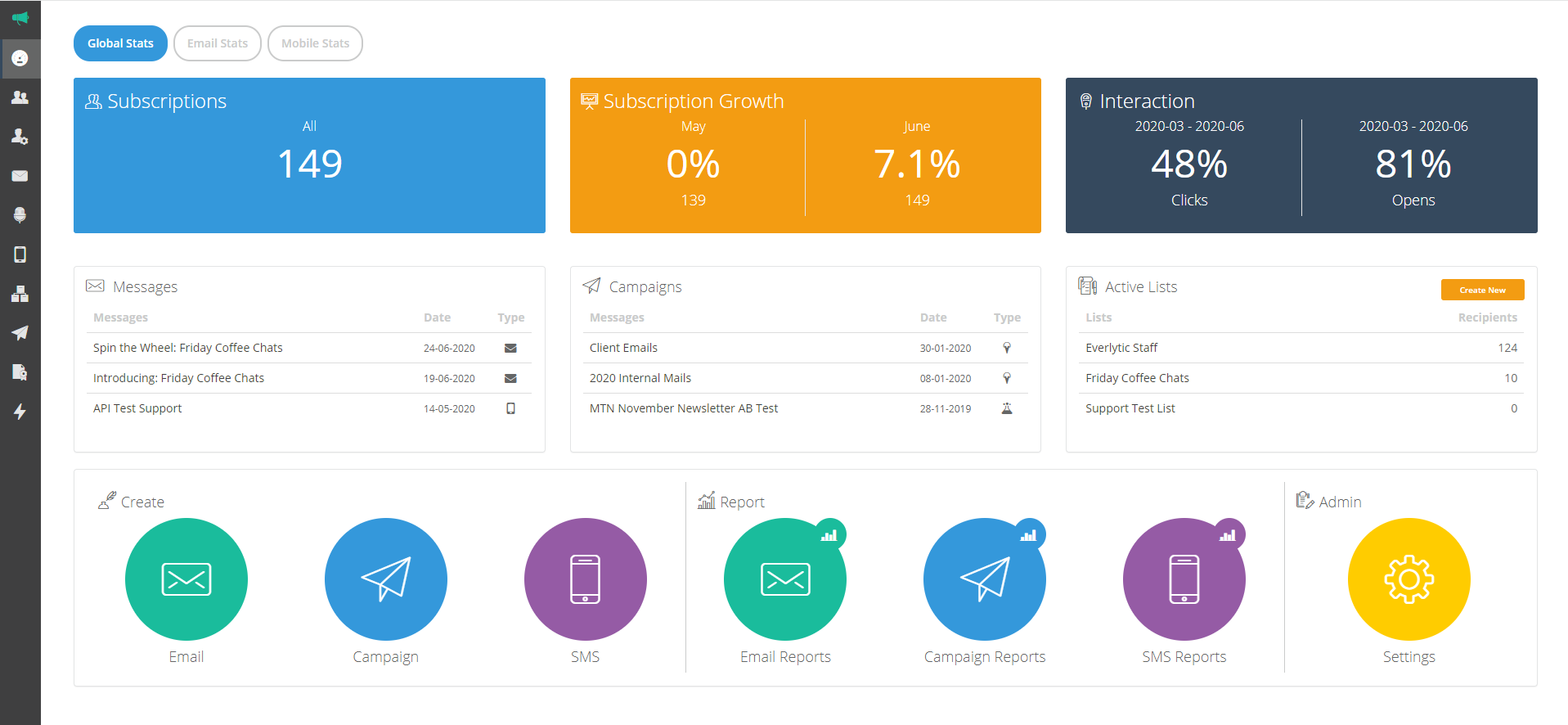Click the Campaign paper plane icon
The width and height of the screenshot is (1568, 725).
[386, 579]
